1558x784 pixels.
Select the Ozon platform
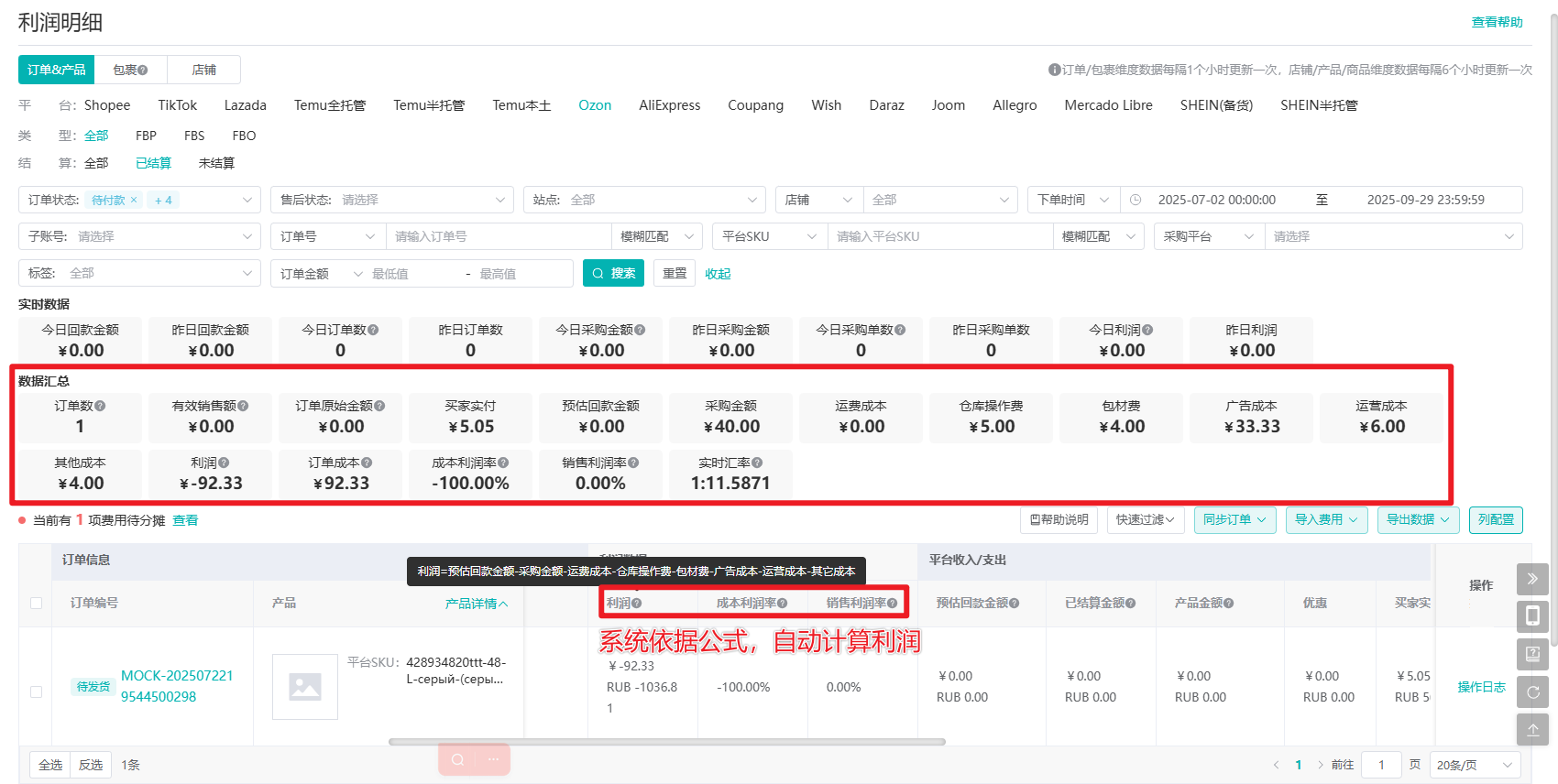point(595,105)
